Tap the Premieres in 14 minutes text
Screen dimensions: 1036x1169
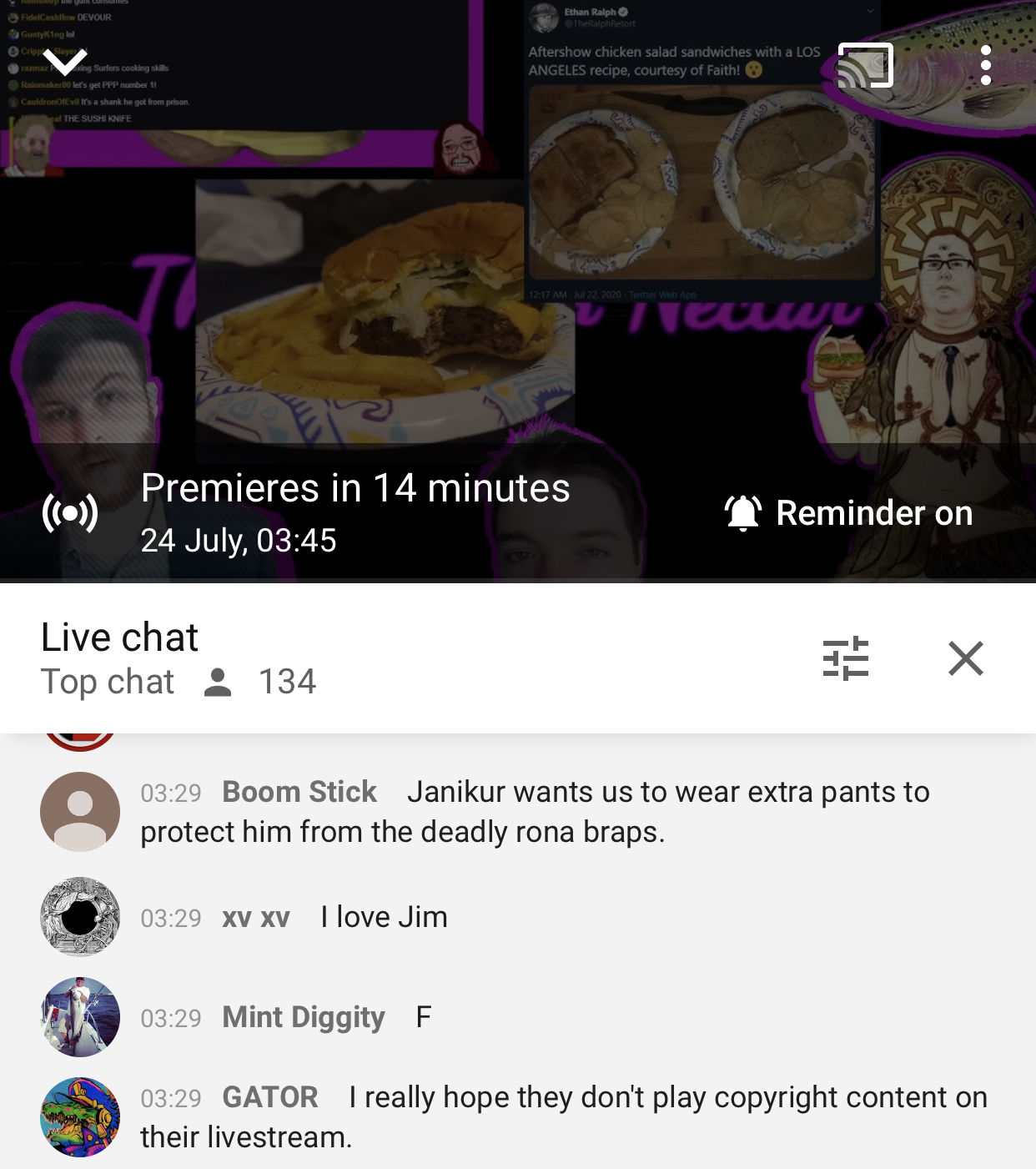click(355, 488)
